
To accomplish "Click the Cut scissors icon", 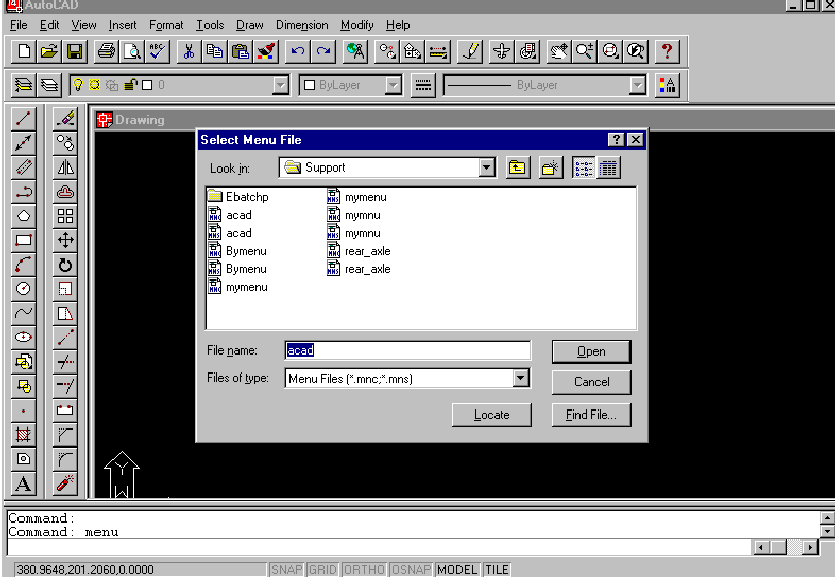I will point(189,52).
